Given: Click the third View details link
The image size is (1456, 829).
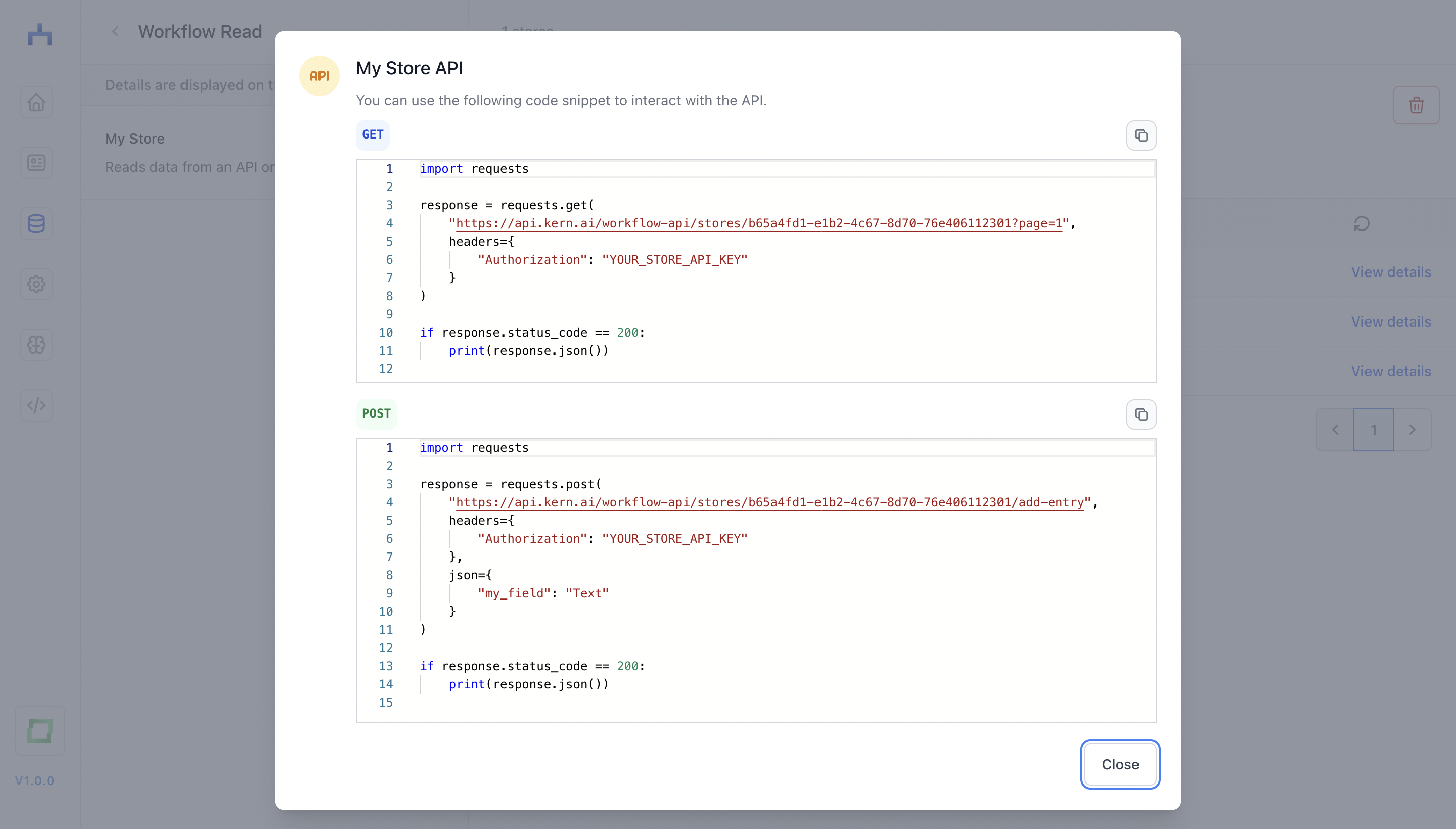Looking at the screenshot, I should click(1391, 371).
